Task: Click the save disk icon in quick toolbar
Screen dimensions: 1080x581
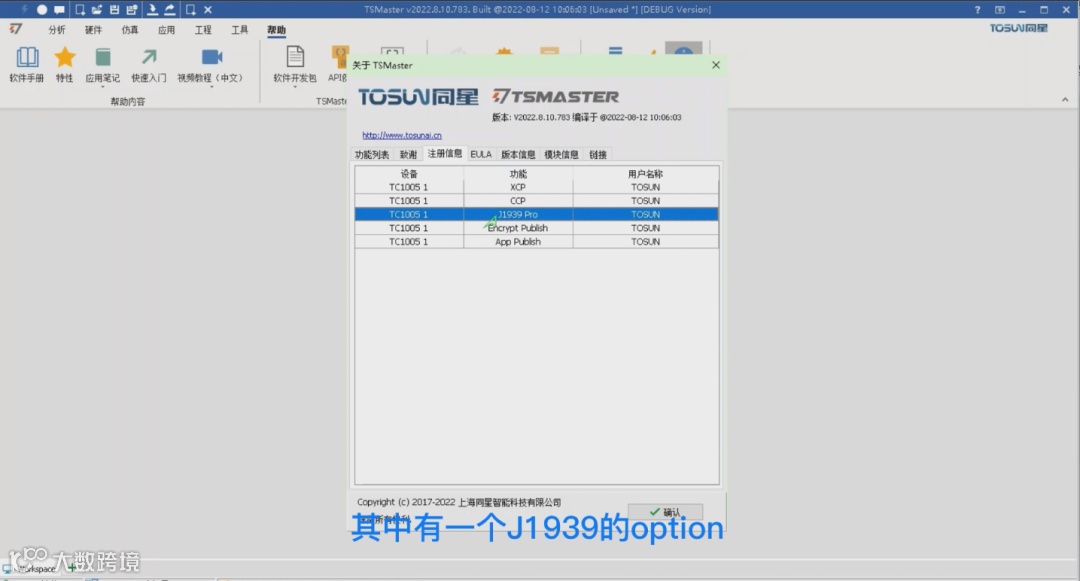Action: pyautogui.click(x=114, y=10)
